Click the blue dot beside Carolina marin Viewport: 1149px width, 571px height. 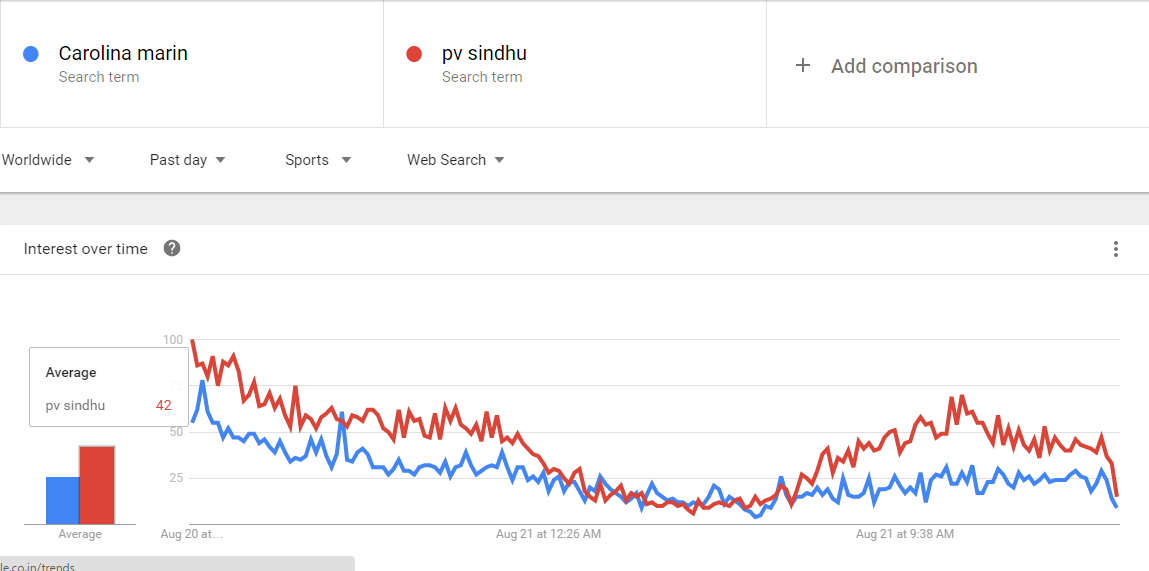click(x=31, y=54)
